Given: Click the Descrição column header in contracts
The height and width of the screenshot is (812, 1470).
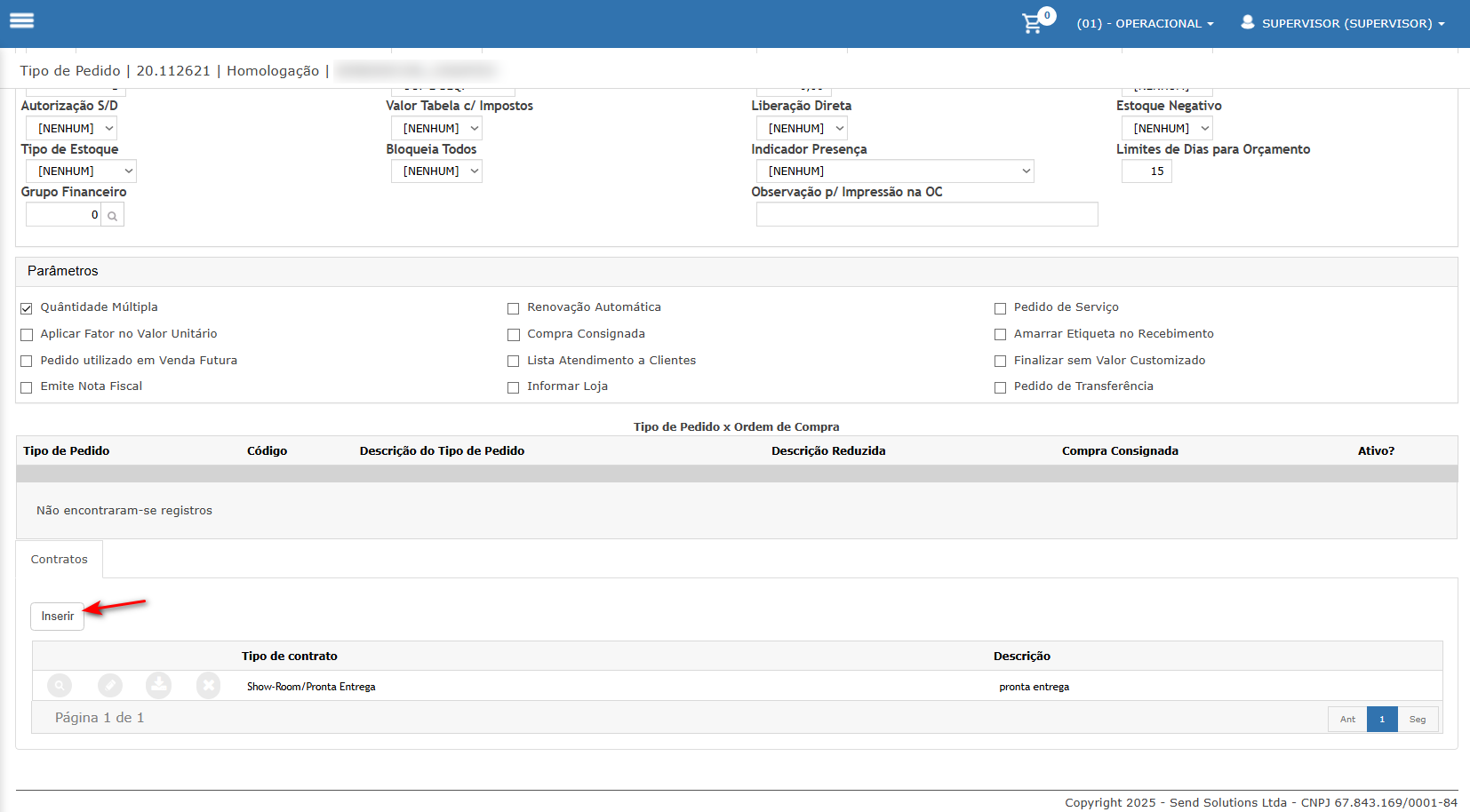Looking at the screenshot, I should click(x=1022, y=657).
